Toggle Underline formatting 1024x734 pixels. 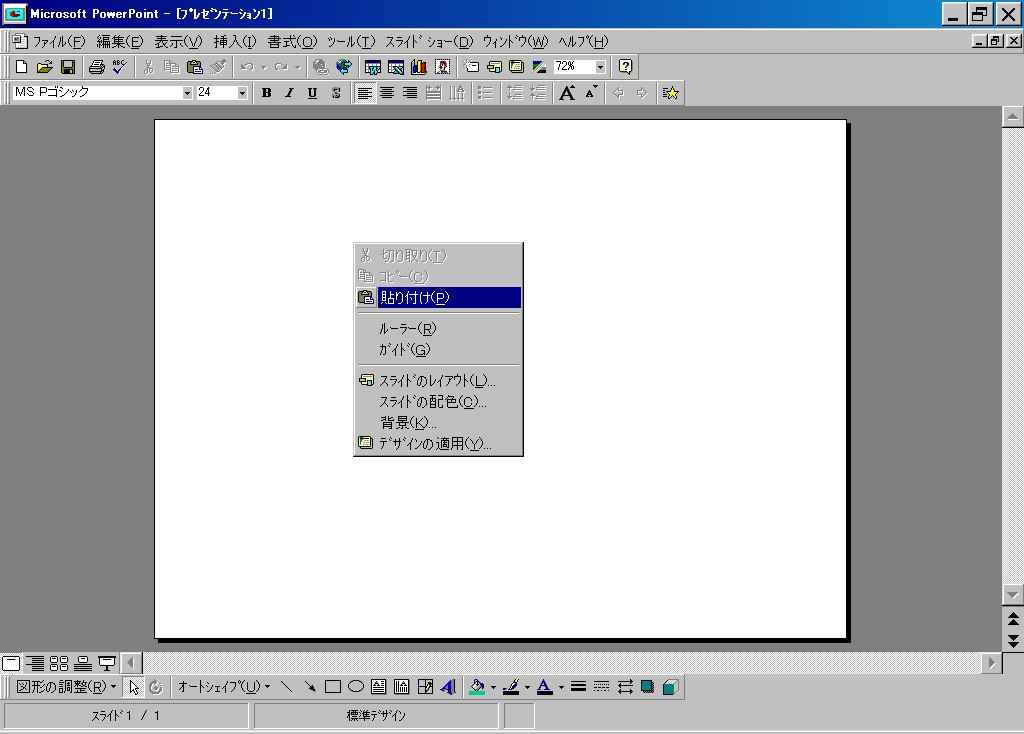[312, 93]
